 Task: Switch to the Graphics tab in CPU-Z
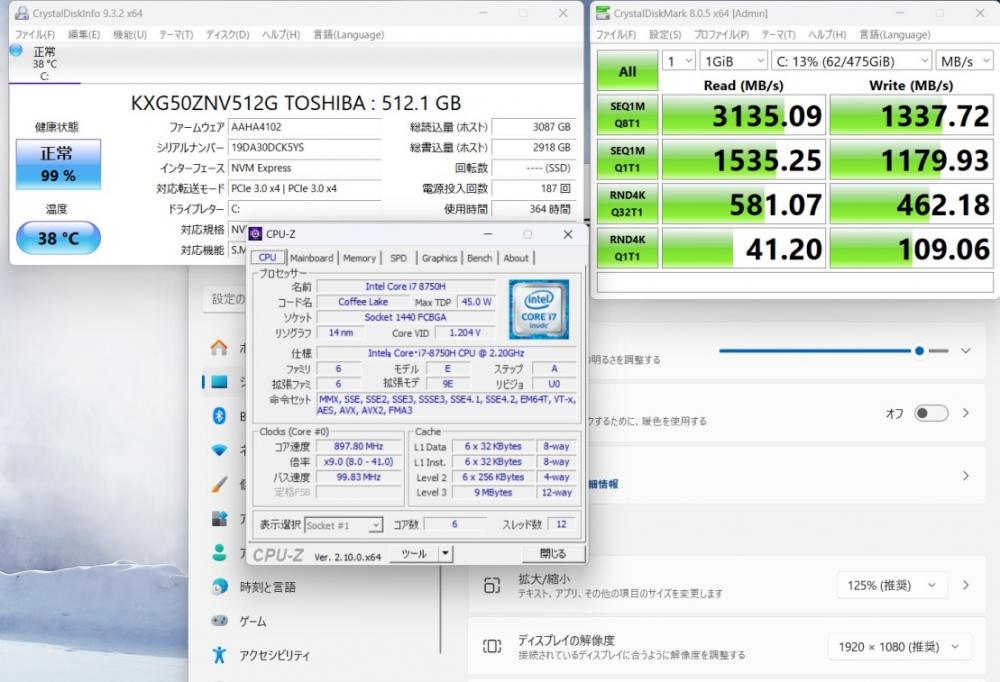tap(439, 258)
